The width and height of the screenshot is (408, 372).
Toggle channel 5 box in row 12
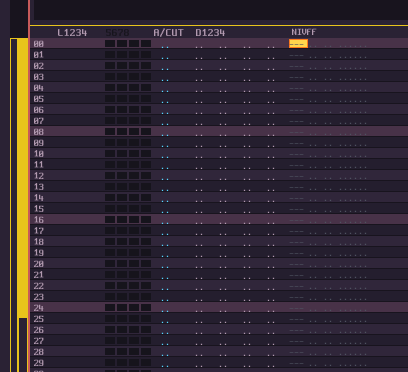[x=110, y=175]
